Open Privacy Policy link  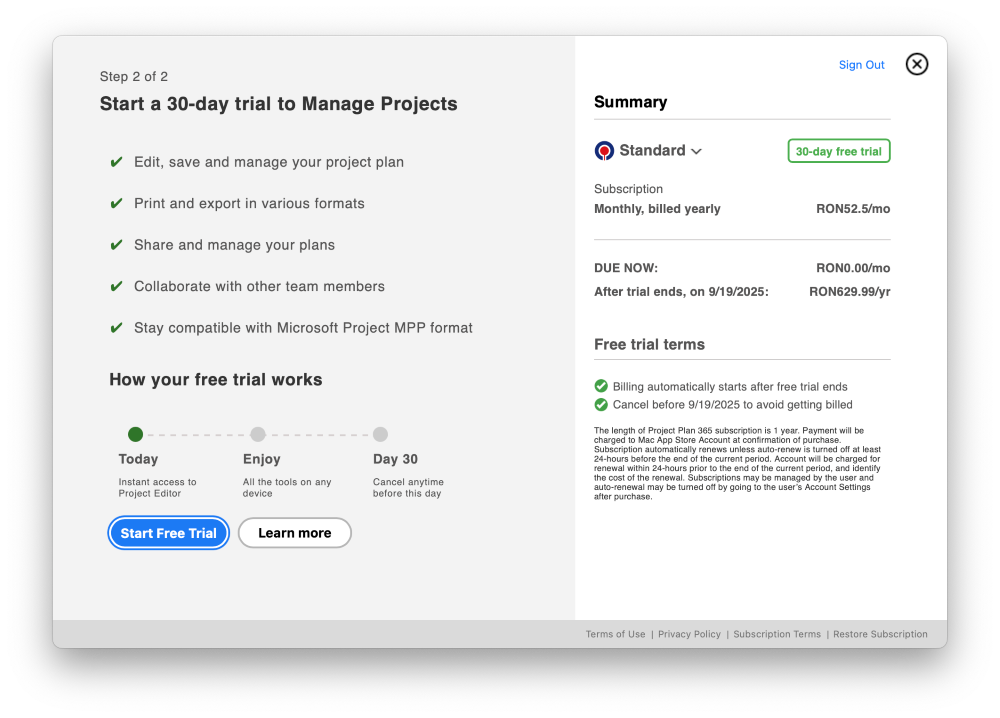coord(689,634)
